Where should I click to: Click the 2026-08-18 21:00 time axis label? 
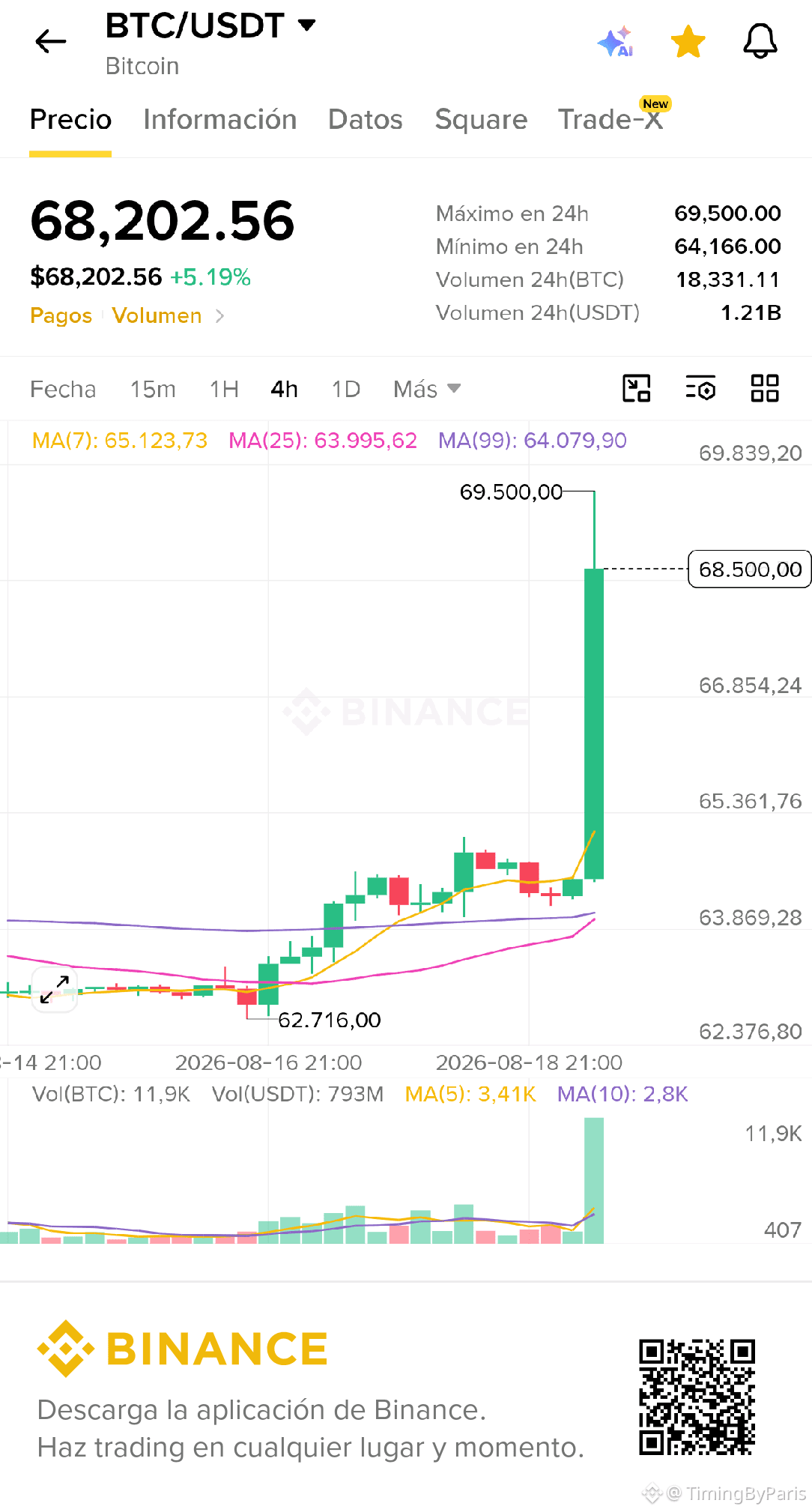point(529,1062)
